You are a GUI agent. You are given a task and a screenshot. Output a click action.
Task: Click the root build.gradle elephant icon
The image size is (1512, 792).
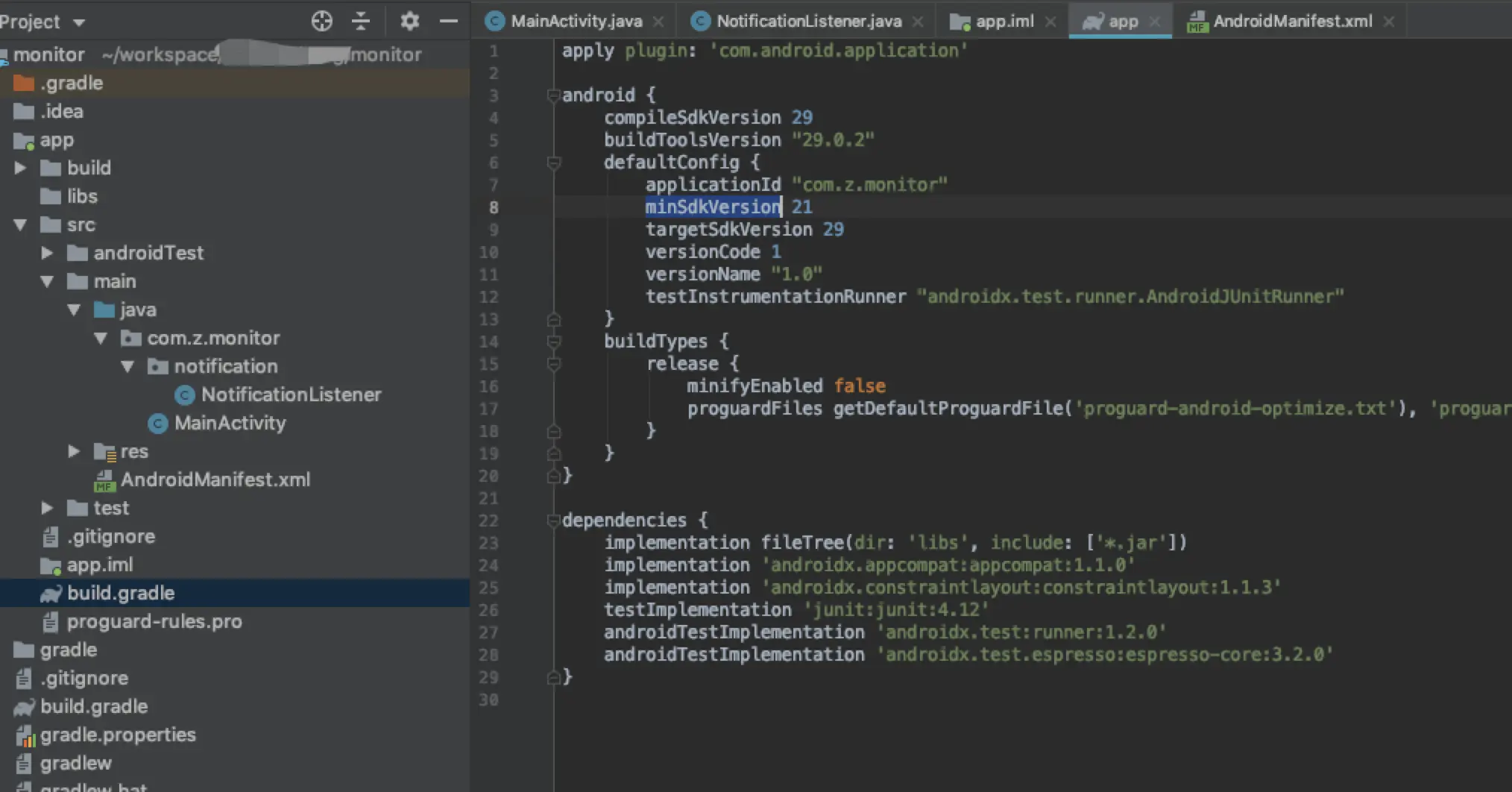pos(24,707)
